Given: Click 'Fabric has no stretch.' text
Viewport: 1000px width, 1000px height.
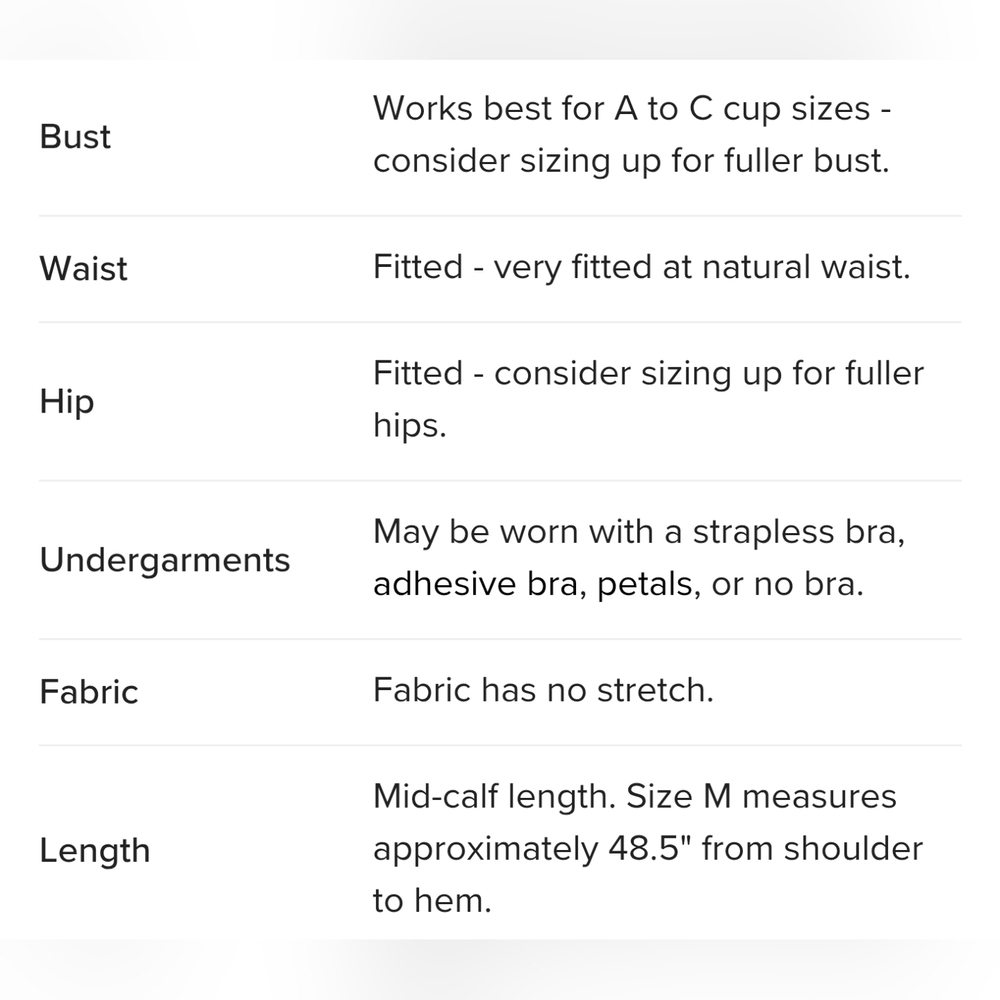Looking at the screenshot, I should (543, 690).
